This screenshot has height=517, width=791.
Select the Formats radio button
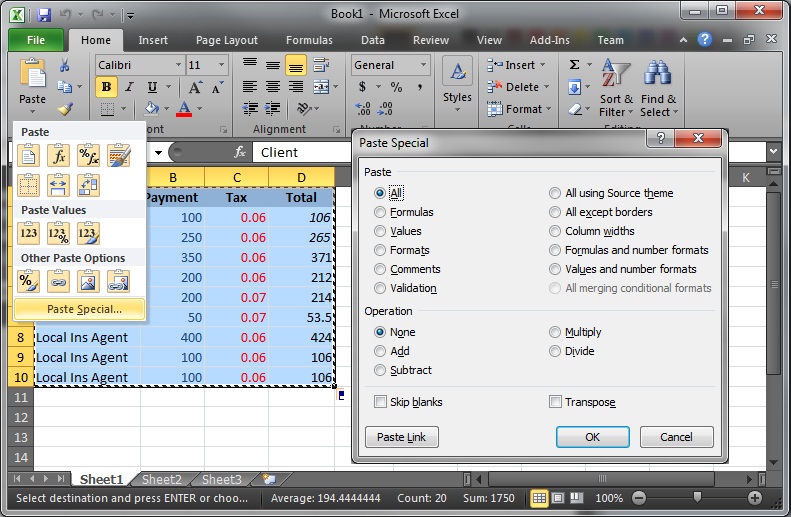coord(380,250)
